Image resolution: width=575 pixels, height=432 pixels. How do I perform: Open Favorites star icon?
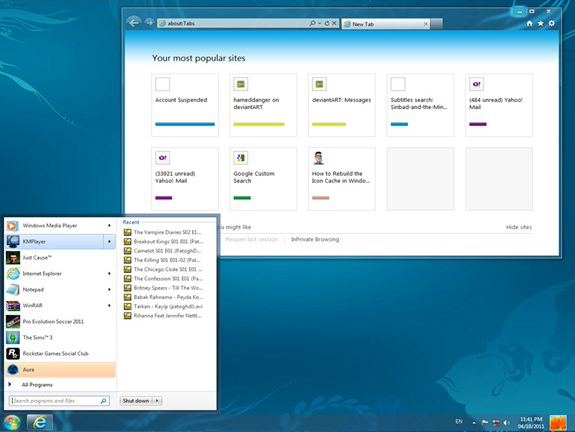pyautogui.click(x=541, y=23)
